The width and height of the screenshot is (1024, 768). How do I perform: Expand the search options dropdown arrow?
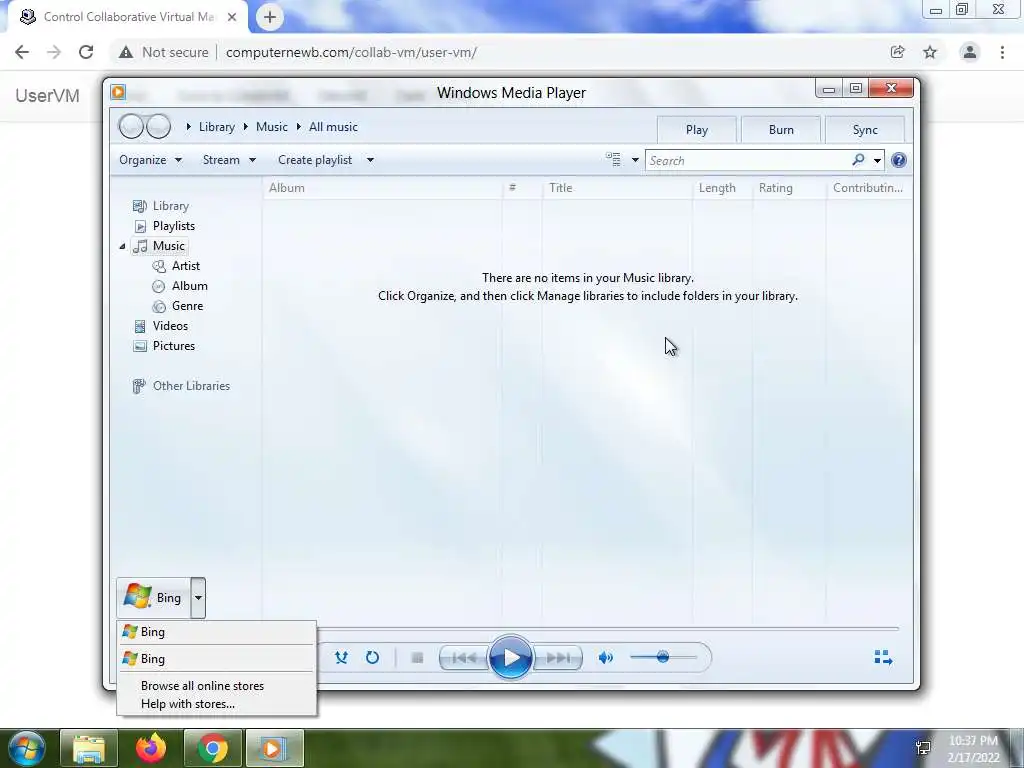(877, 160)
